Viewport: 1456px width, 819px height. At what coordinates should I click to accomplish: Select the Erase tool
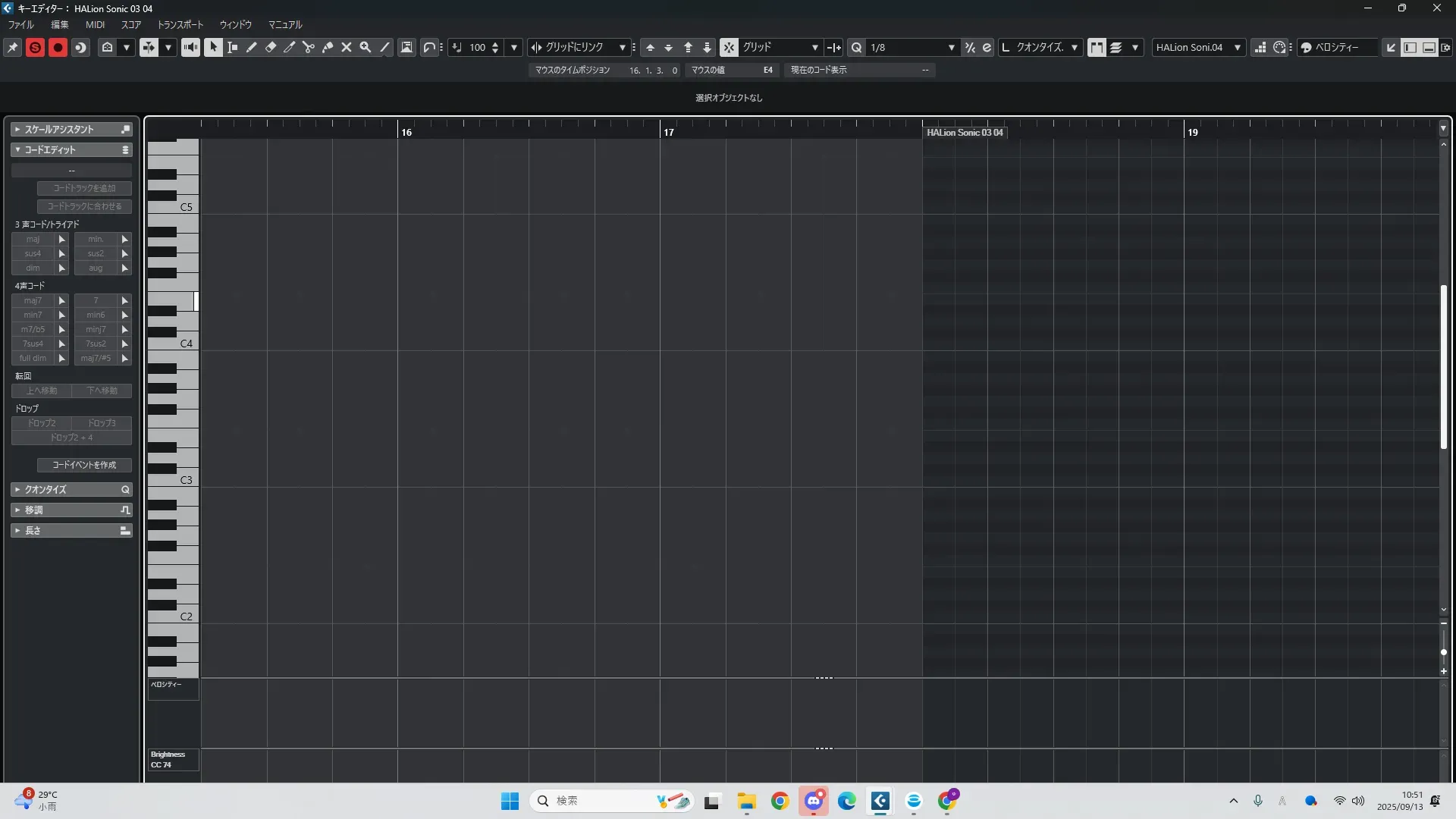click(x=270, y=47)
